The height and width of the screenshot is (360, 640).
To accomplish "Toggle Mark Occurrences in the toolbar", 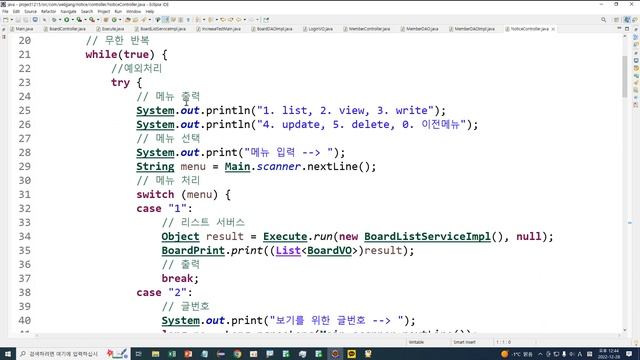I will click(x=165, y=20).
